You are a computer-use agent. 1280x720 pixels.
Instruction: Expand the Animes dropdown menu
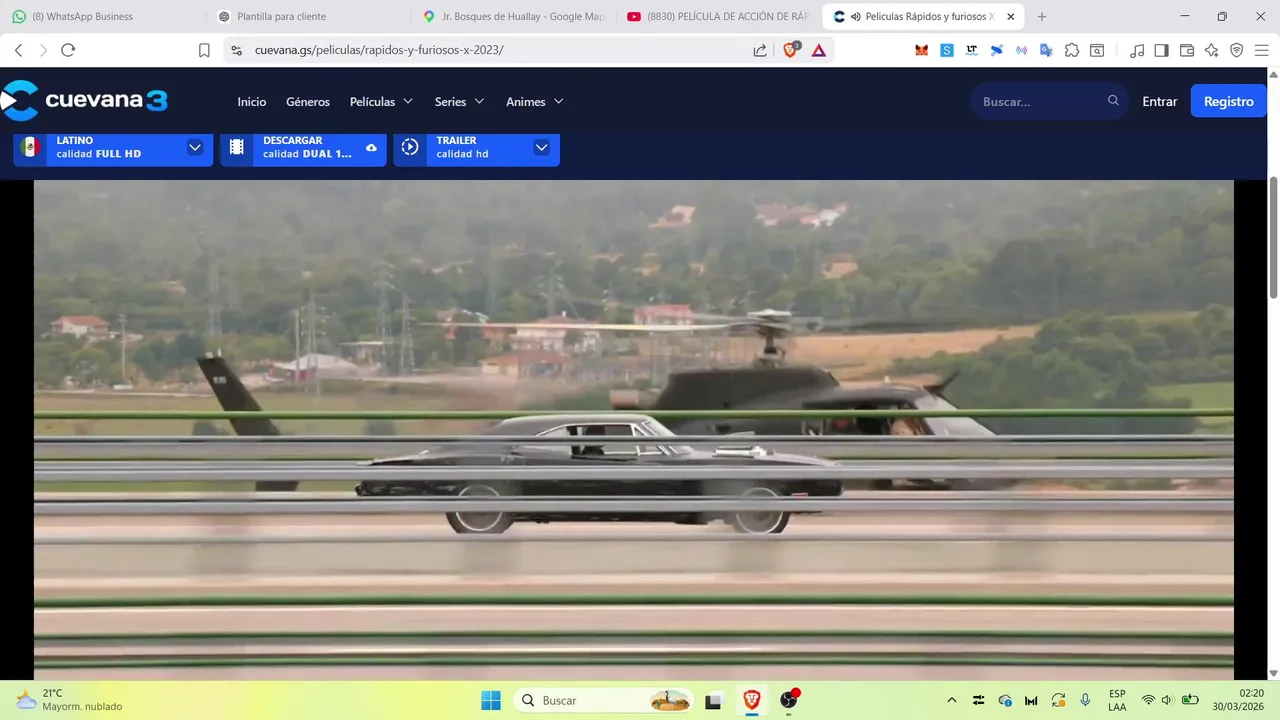click(x=535, y=102)
